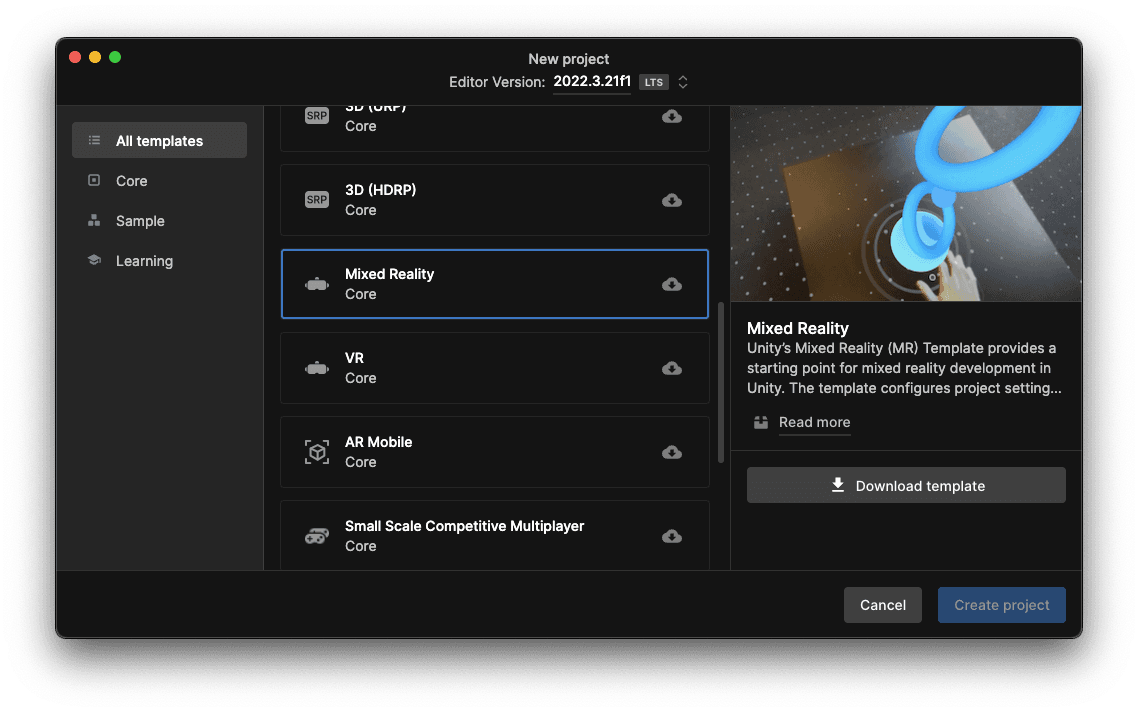Screen dimensions: 1138x712
Task: Click the SRP badge on 3D (HDRP)
Action: (x=317, y=200)
